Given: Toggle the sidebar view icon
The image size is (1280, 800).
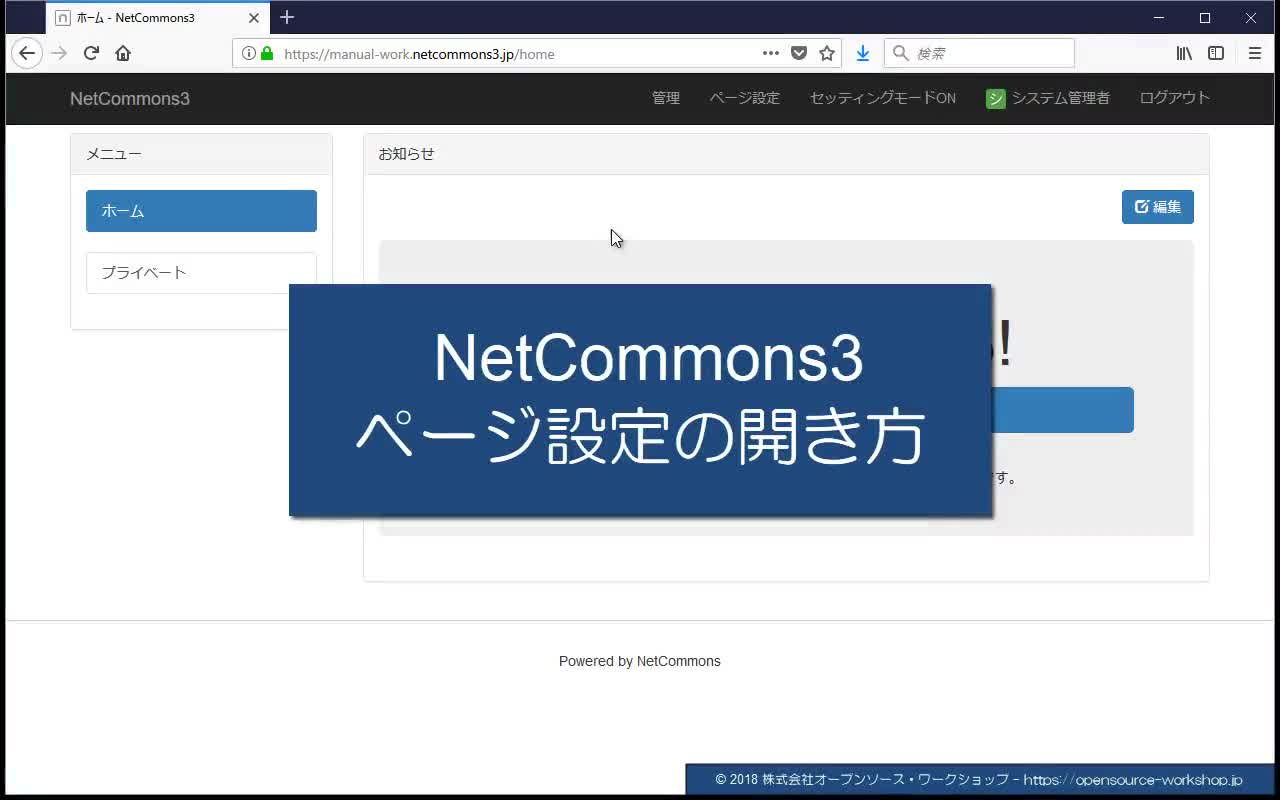Looking at the screenshot, I should (x=1216, y=53).
